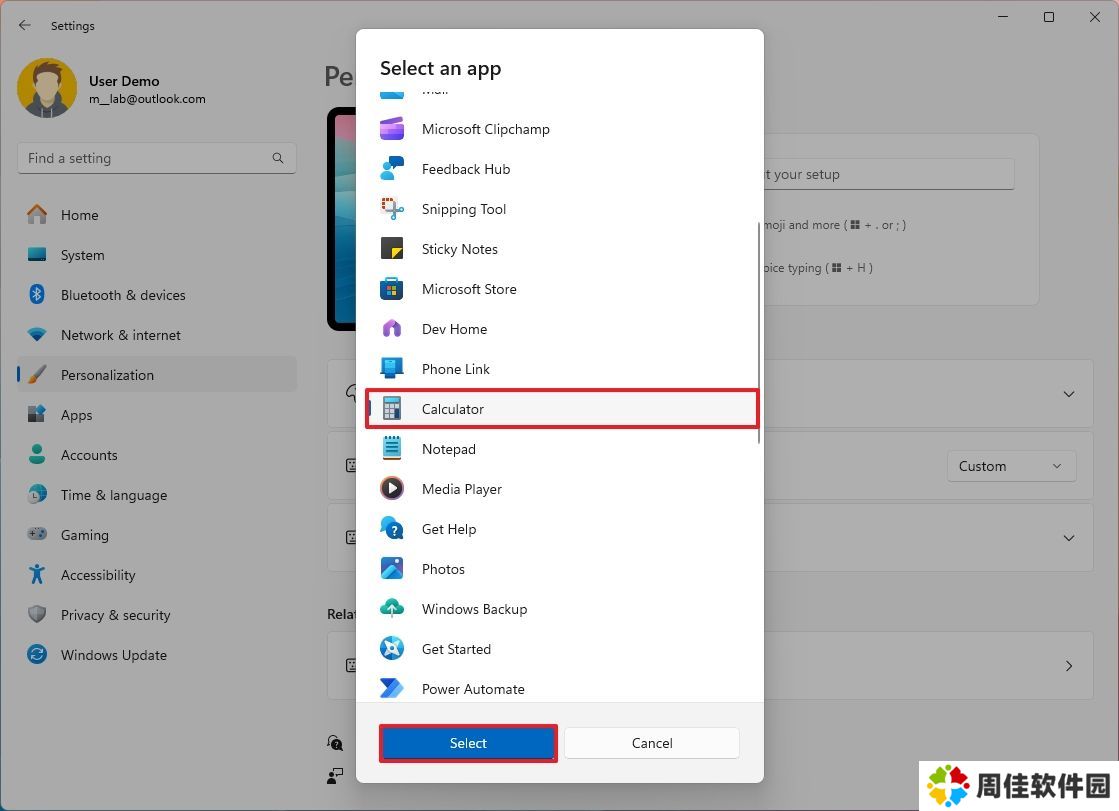Select the Phone Link icon

[392, 369]
